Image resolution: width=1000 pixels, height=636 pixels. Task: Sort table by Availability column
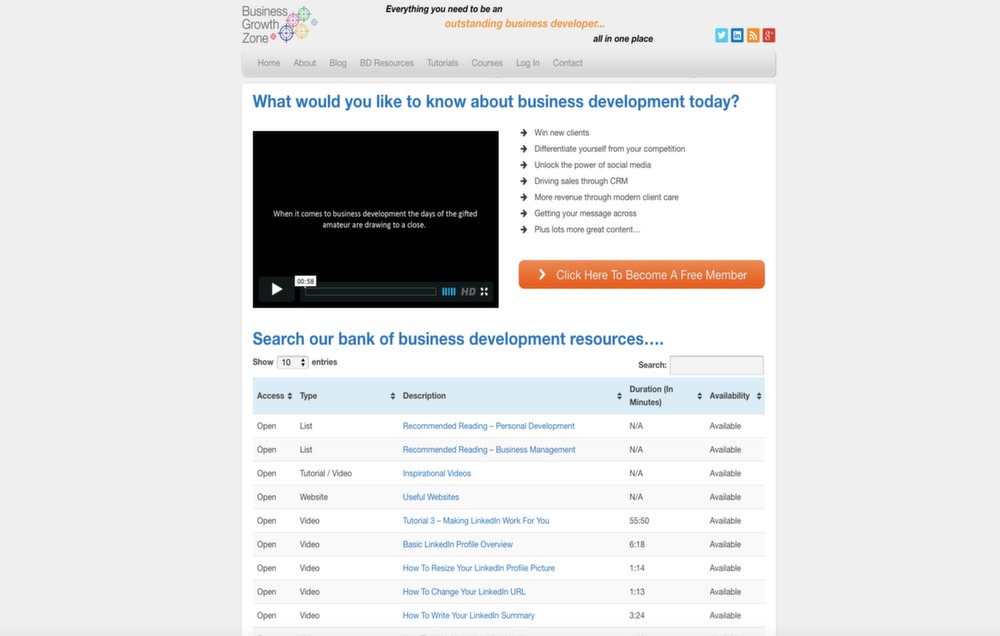click(735, 396)
